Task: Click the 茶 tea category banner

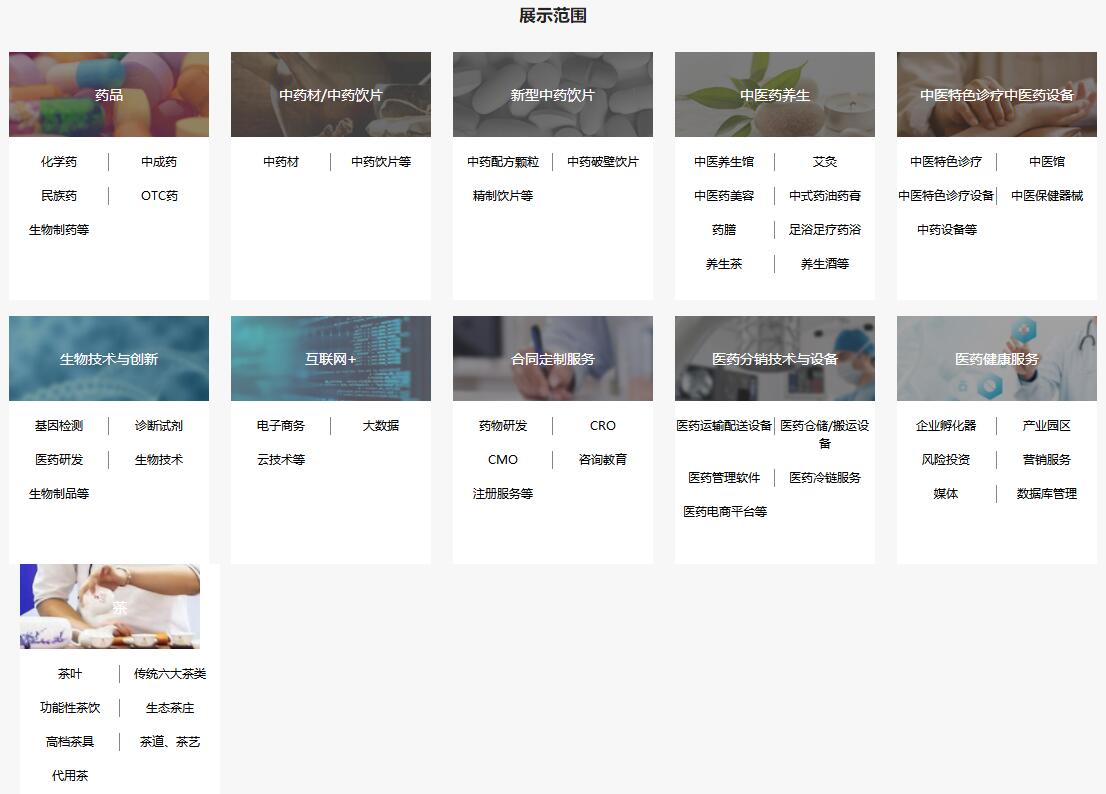Action: point(110,607)
